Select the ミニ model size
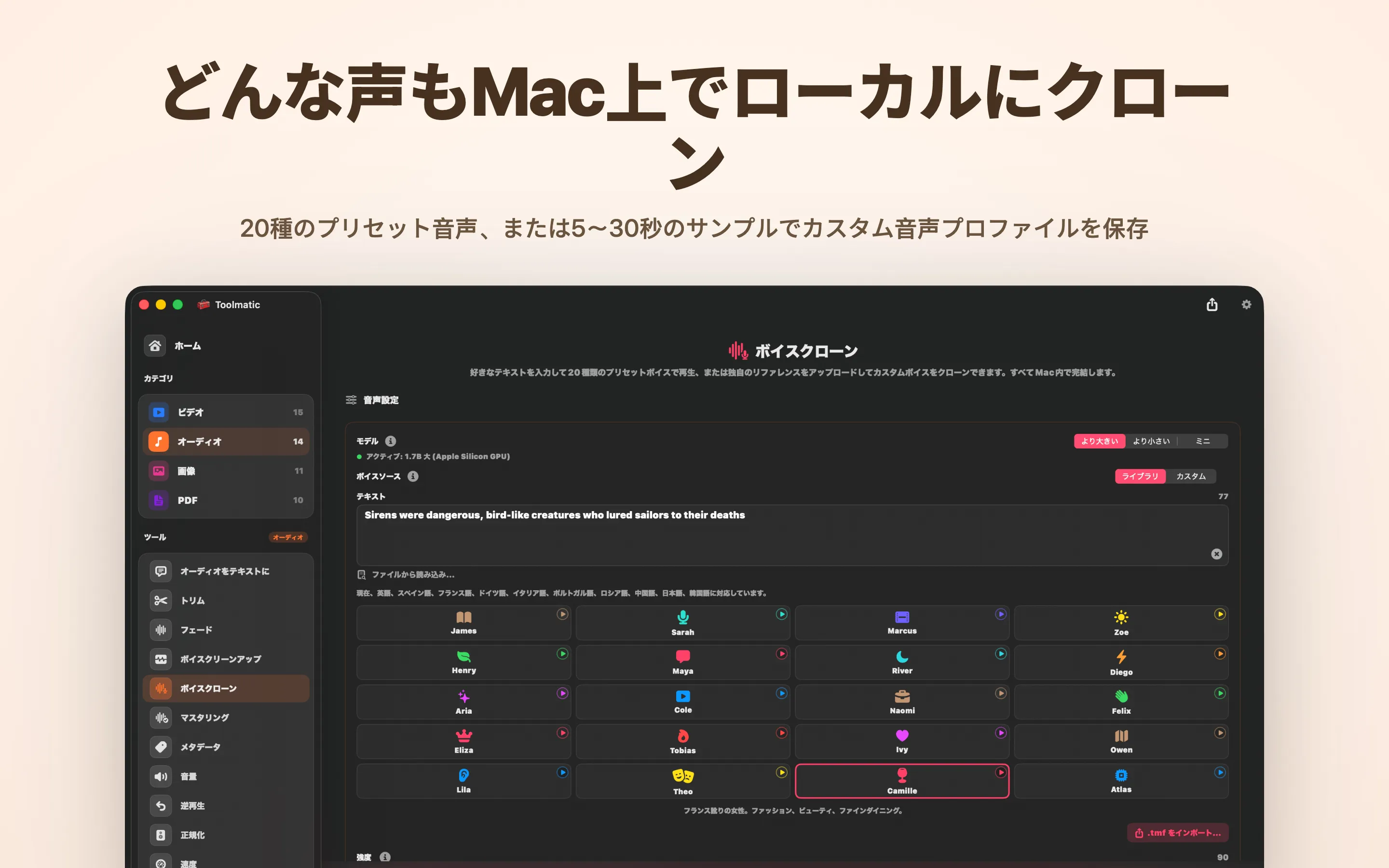1389x868 pixels. tap(1202, 441)
